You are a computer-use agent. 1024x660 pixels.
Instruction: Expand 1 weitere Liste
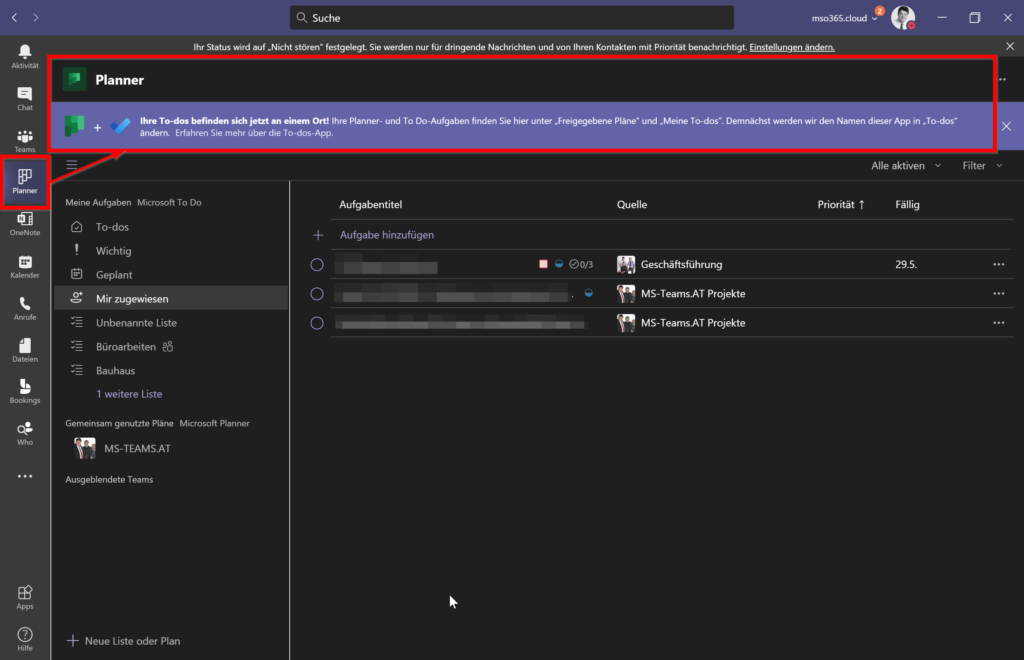point(129,394)
